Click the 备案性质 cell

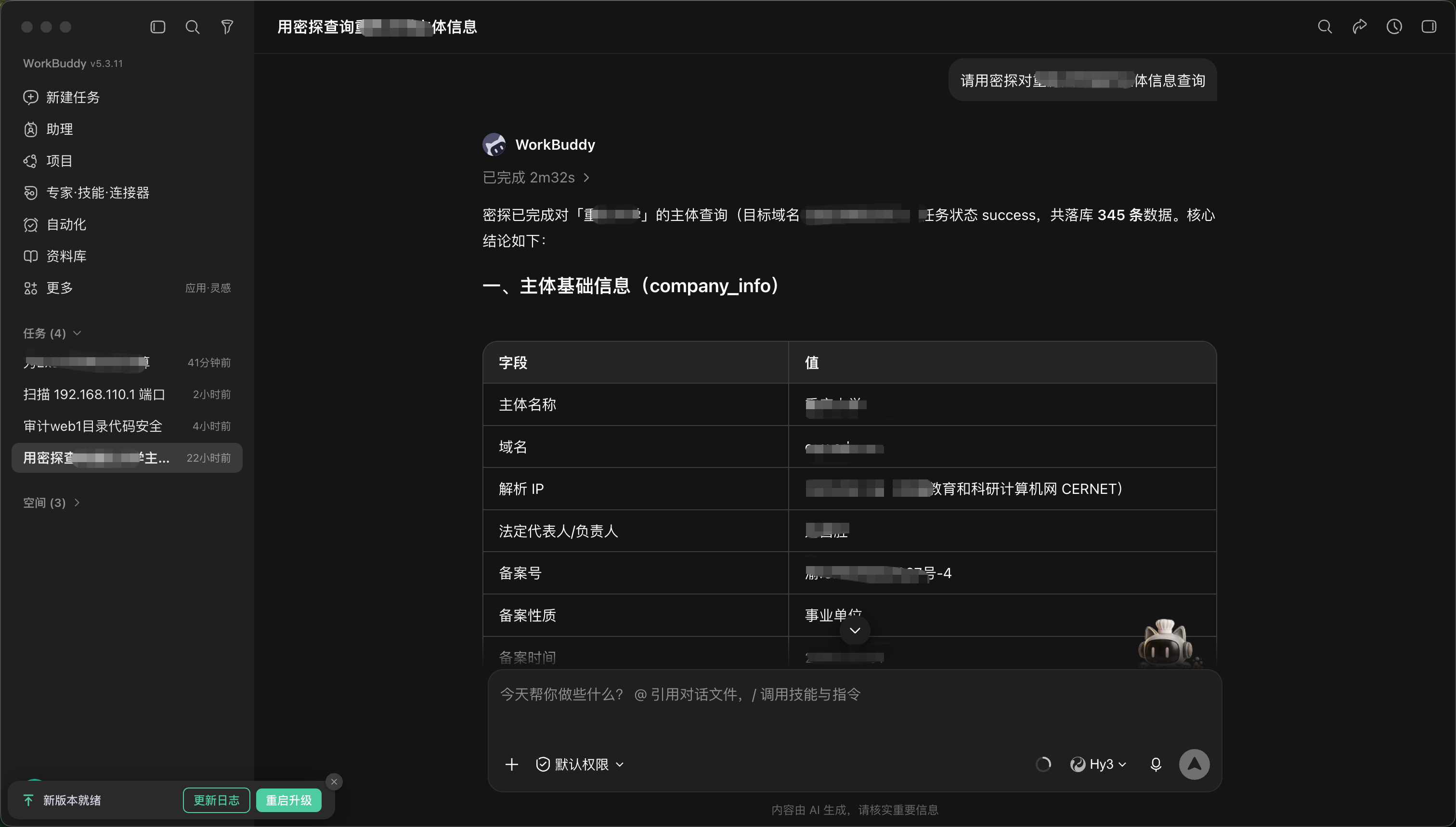point(636,615)
